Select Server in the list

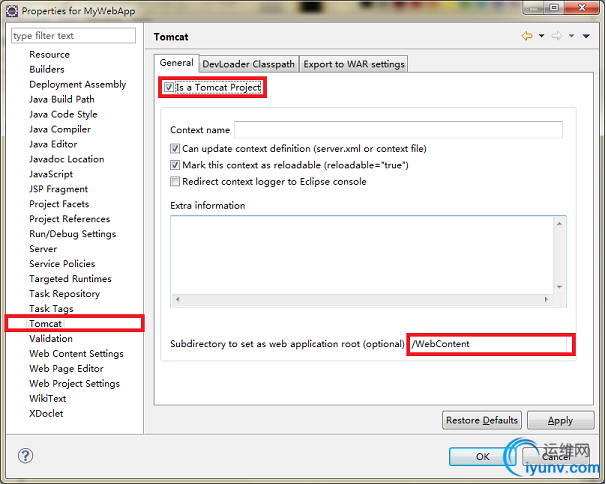pos(43,249)
